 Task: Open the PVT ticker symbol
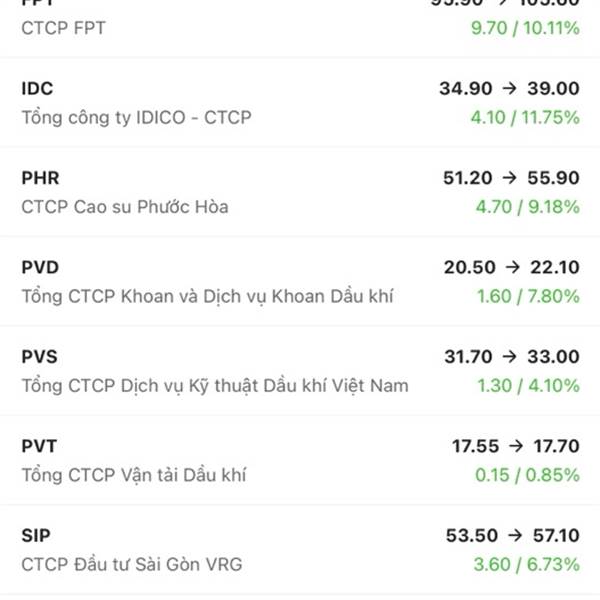point(39,446)
